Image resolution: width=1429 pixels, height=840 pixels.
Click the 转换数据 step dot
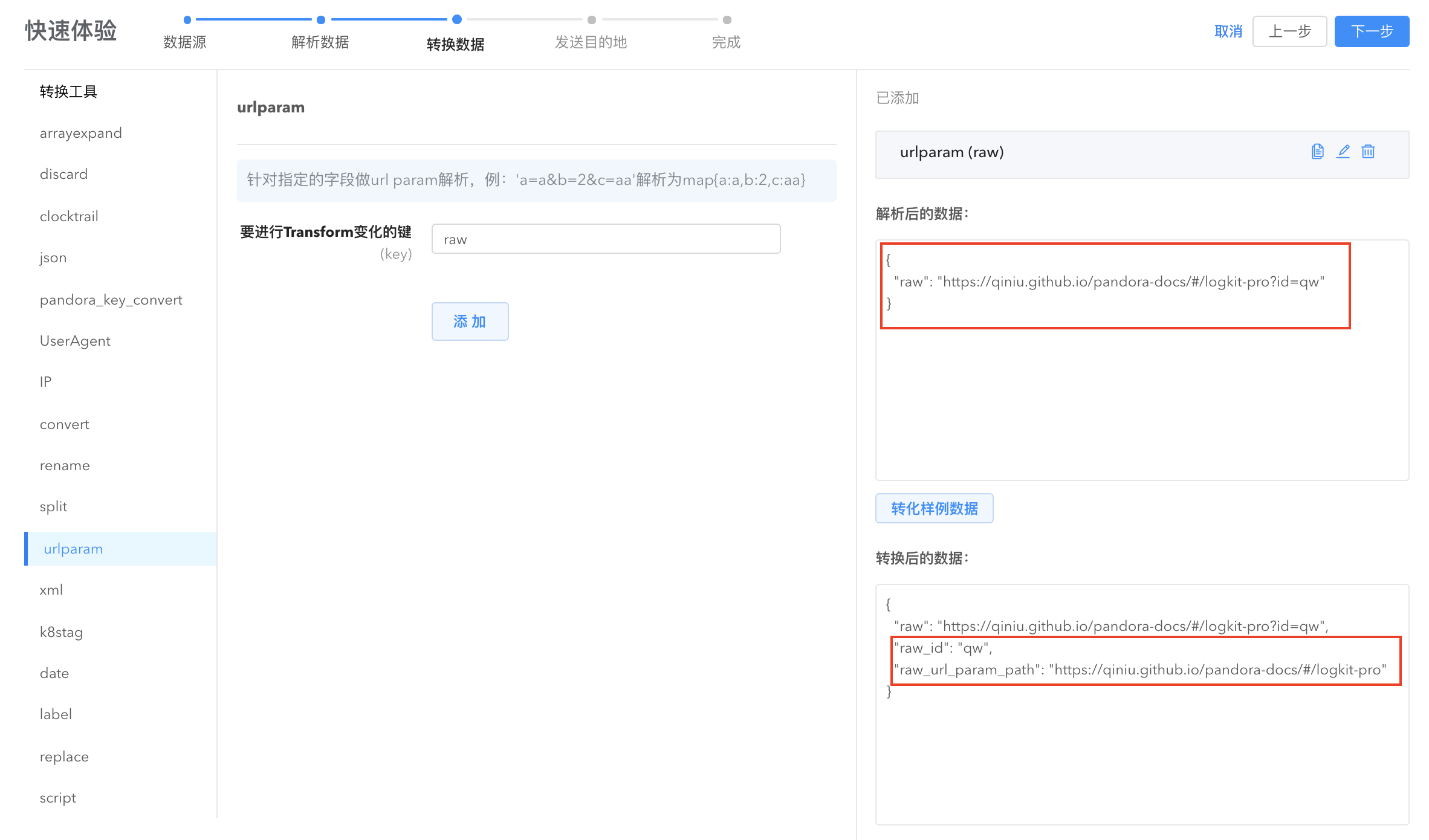click(x=457, y=20)
